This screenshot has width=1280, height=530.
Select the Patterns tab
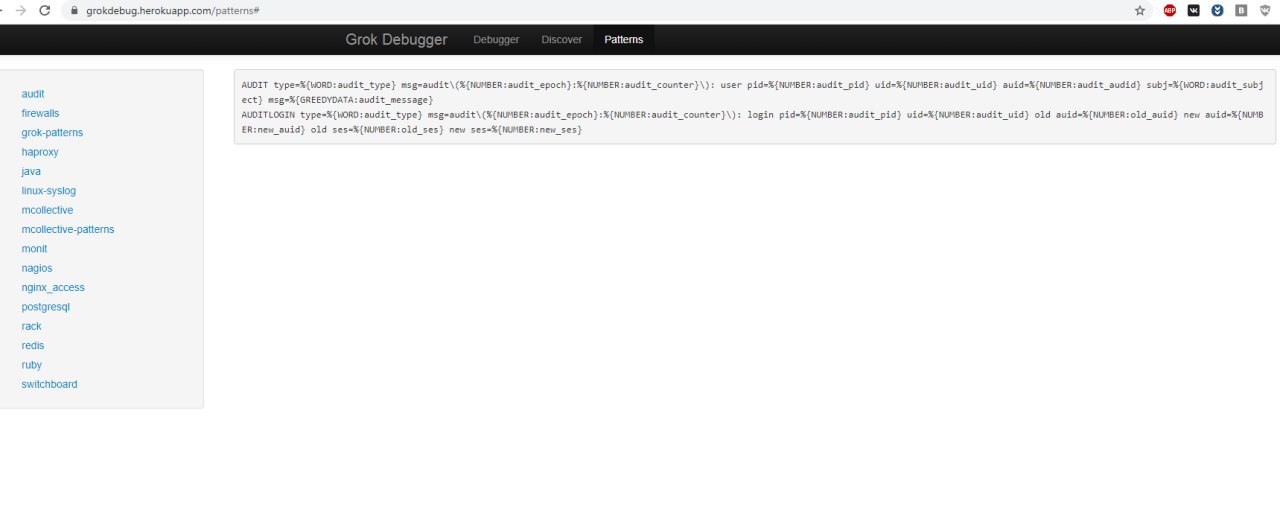624,40
